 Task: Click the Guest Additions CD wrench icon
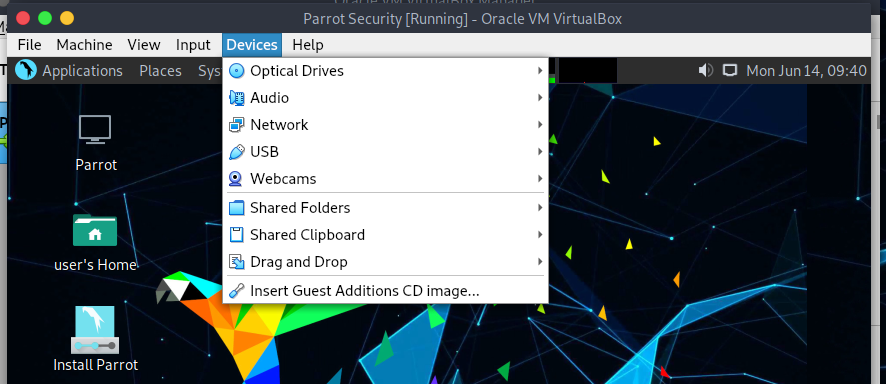[x=236, y=291]
